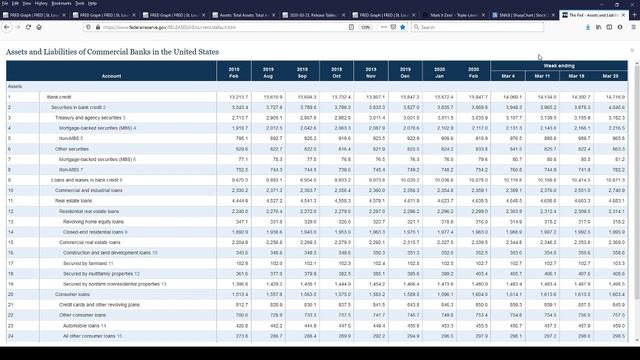Select 'Revolving home equity loans' row label
This screenshot has width=640, height=360.
click(x=93, y=222)
